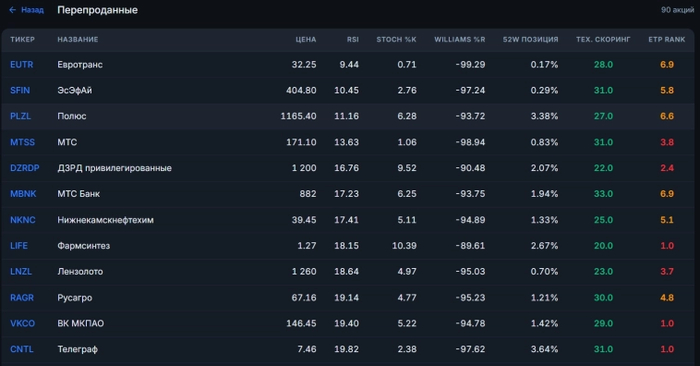700x366 pixels.
Task: Click price 171.10 in MTSS row
Action: (301, 142)
